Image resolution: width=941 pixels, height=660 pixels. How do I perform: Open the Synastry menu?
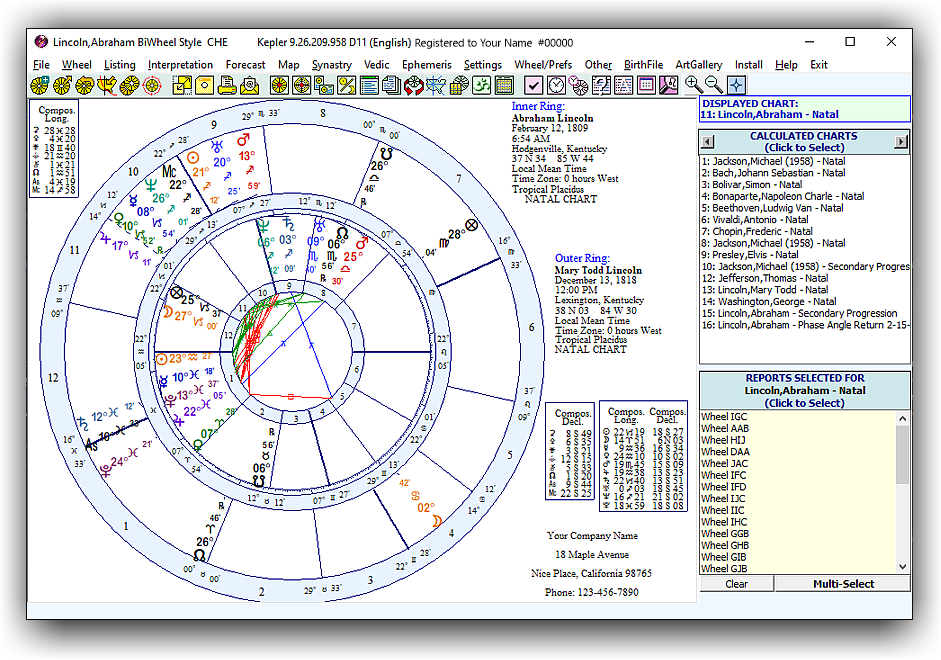coord(331,65)
